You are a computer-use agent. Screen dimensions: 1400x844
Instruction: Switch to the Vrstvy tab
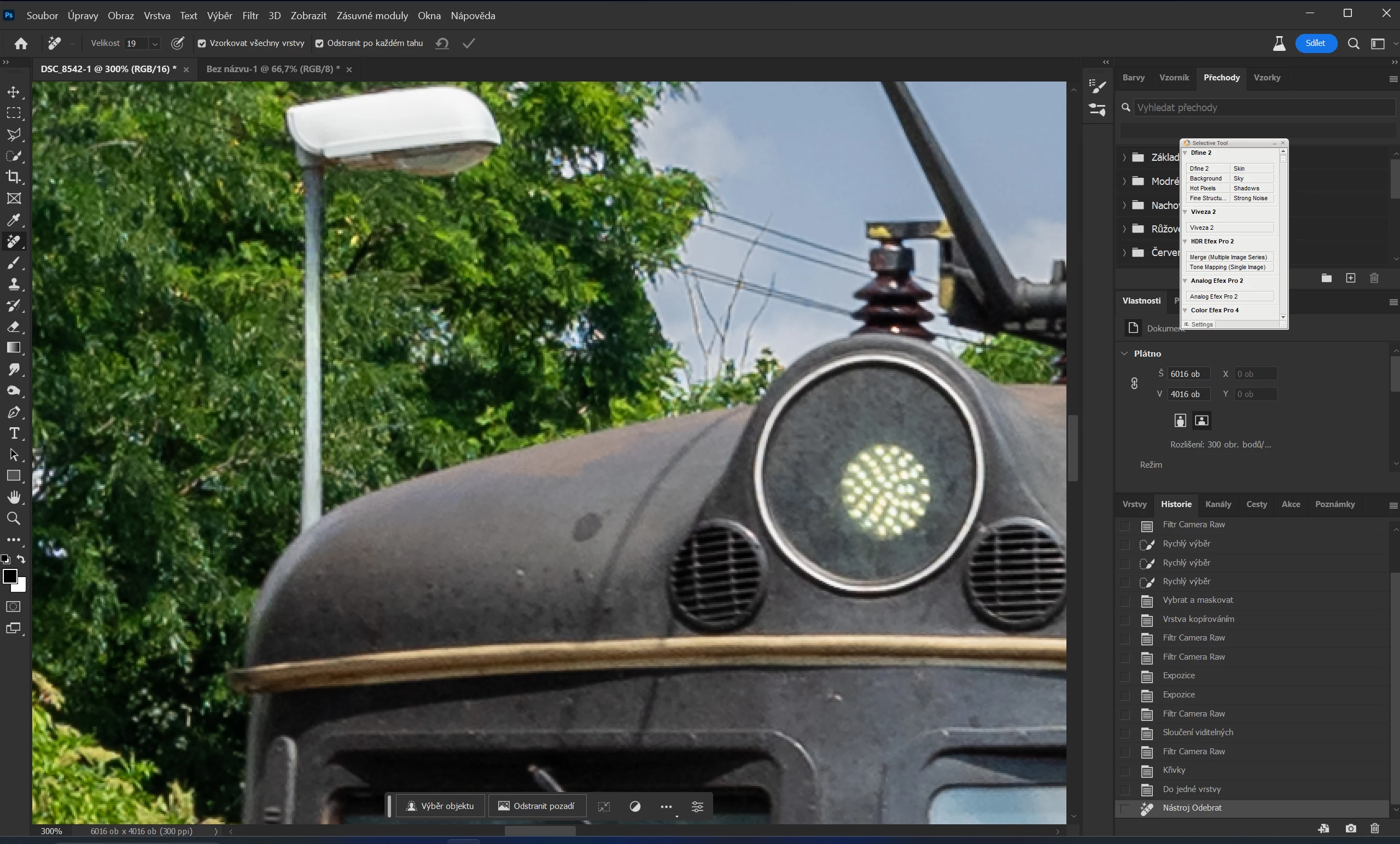tap(1134, 504)
